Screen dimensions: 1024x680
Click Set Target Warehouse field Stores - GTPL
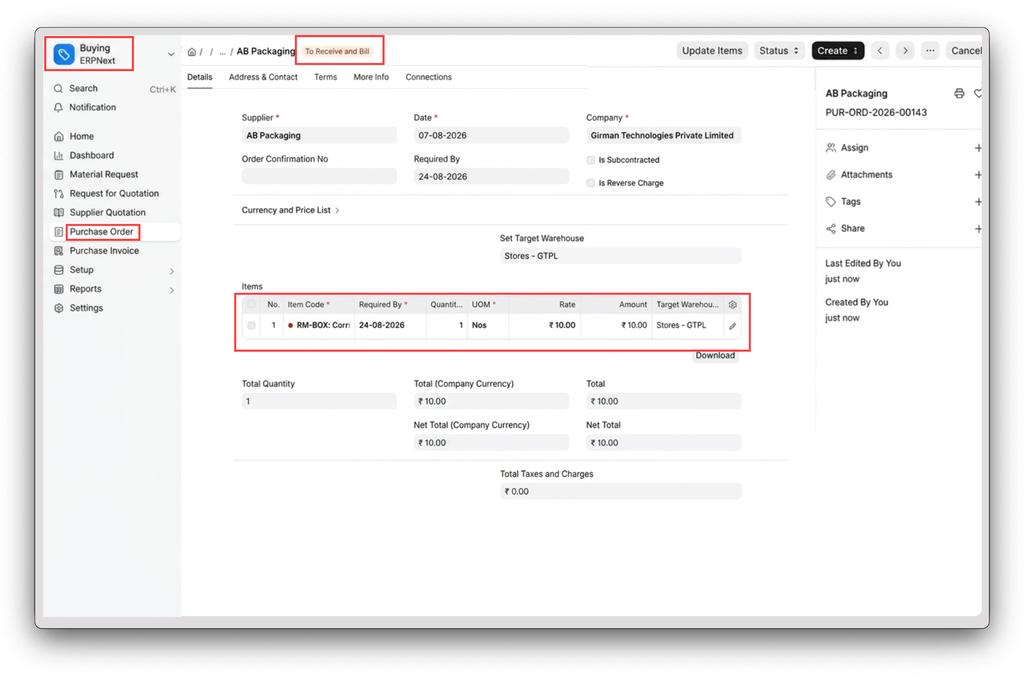pos(620,256)
